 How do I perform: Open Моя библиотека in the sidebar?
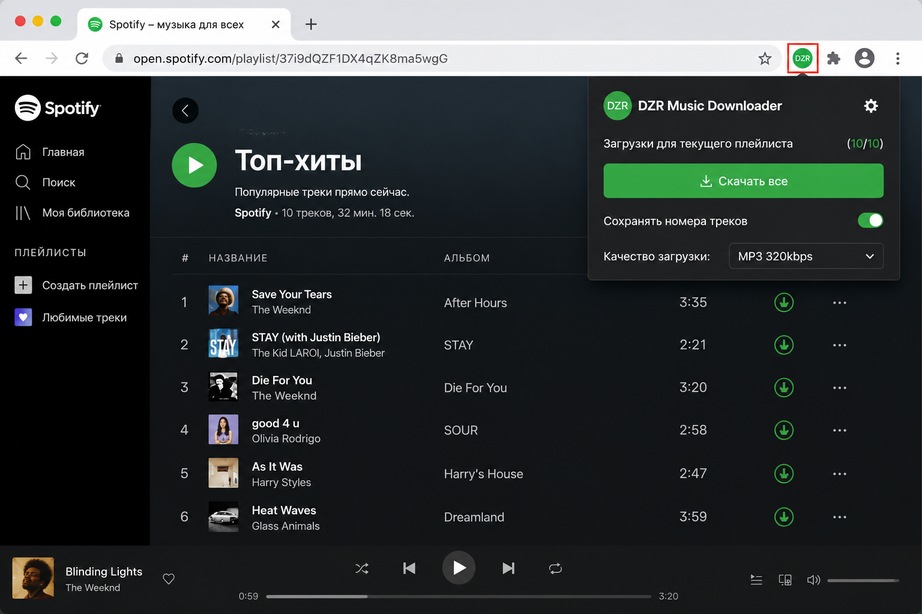[x=72, y=213]
